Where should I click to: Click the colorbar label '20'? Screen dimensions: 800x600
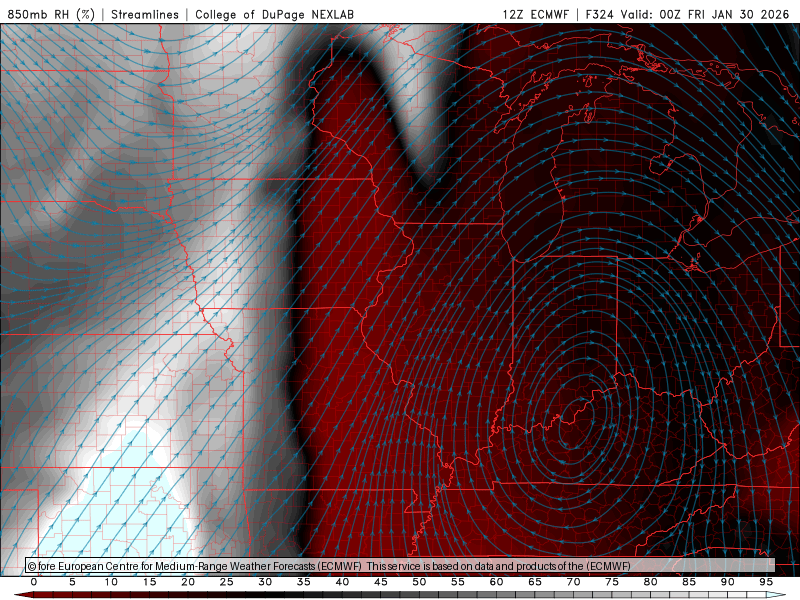coord(188,582)
